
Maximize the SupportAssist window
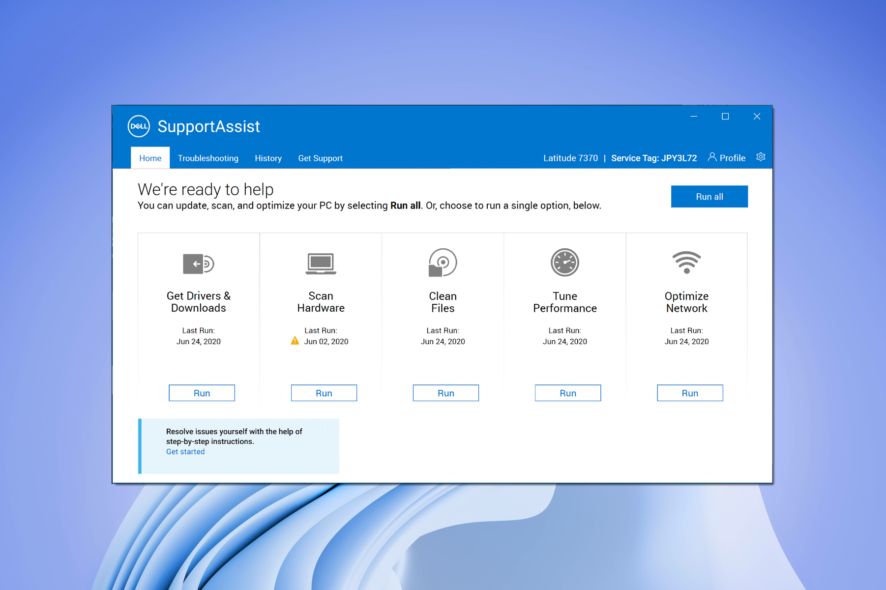click(726, 116)
